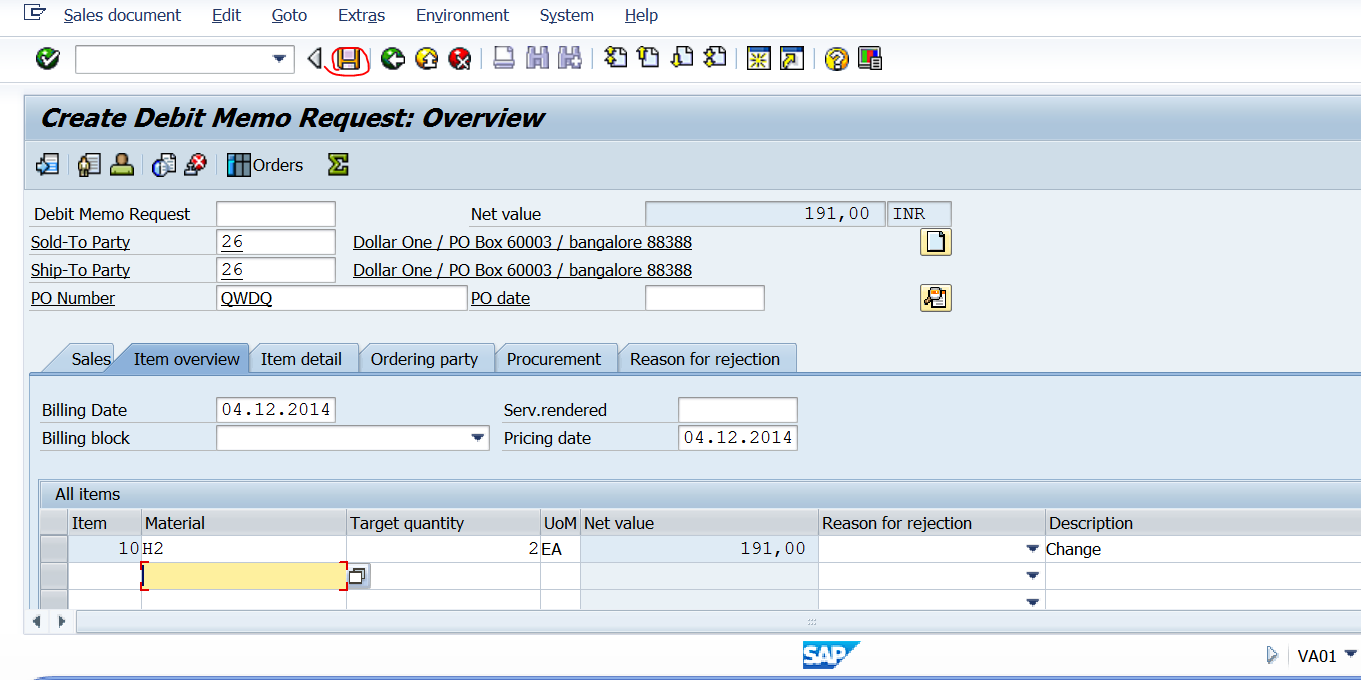Open the Extras menu

361,15
